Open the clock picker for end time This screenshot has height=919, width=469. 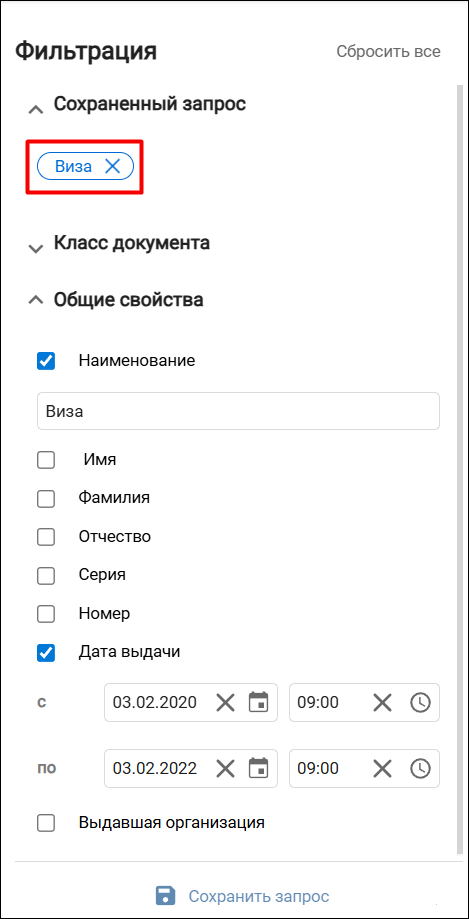[x=420, y=768]
